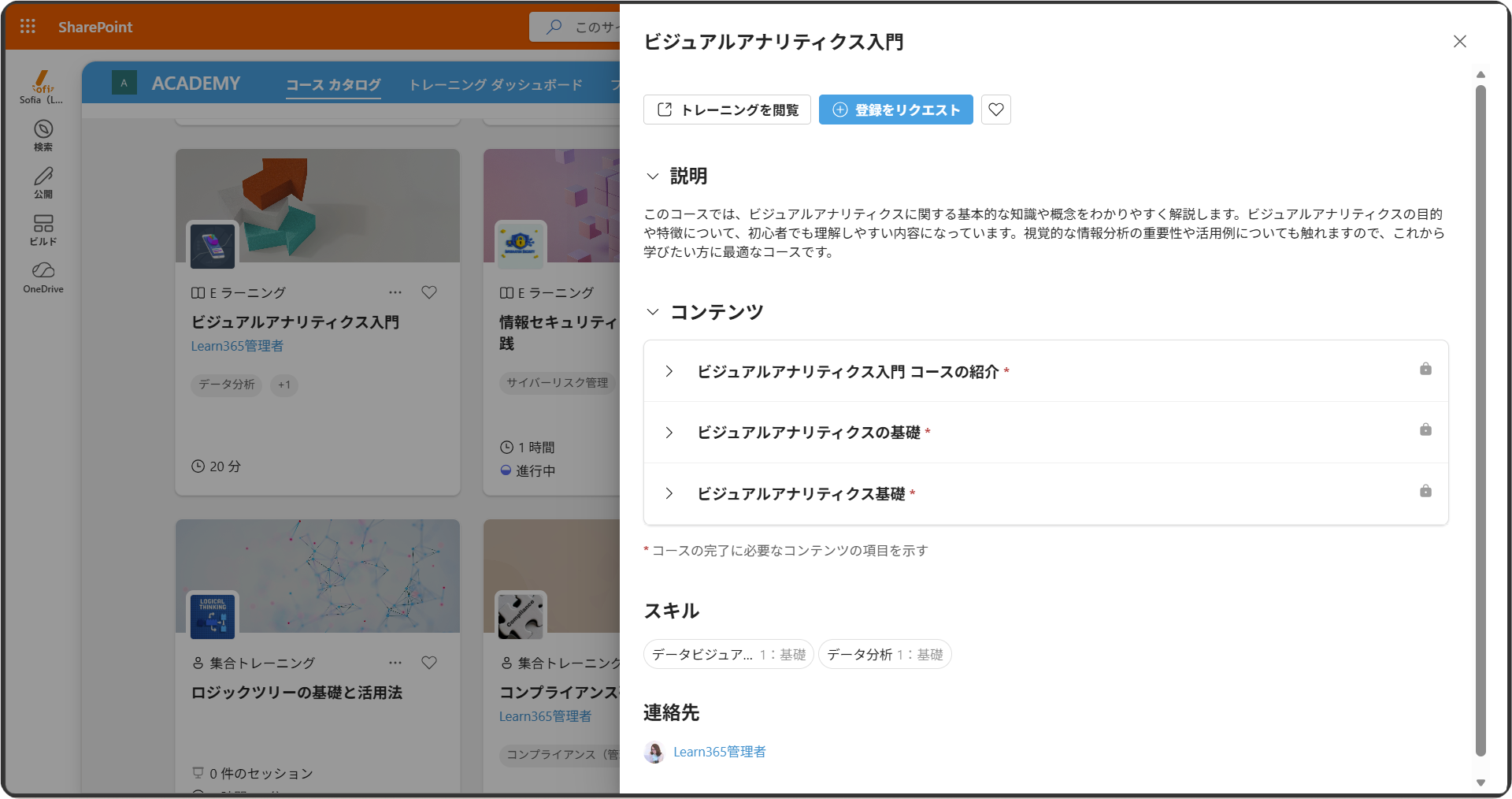Favorite the course with panel heart button
This screenshot has width=1512, height=799.
(x=996, y=110)
